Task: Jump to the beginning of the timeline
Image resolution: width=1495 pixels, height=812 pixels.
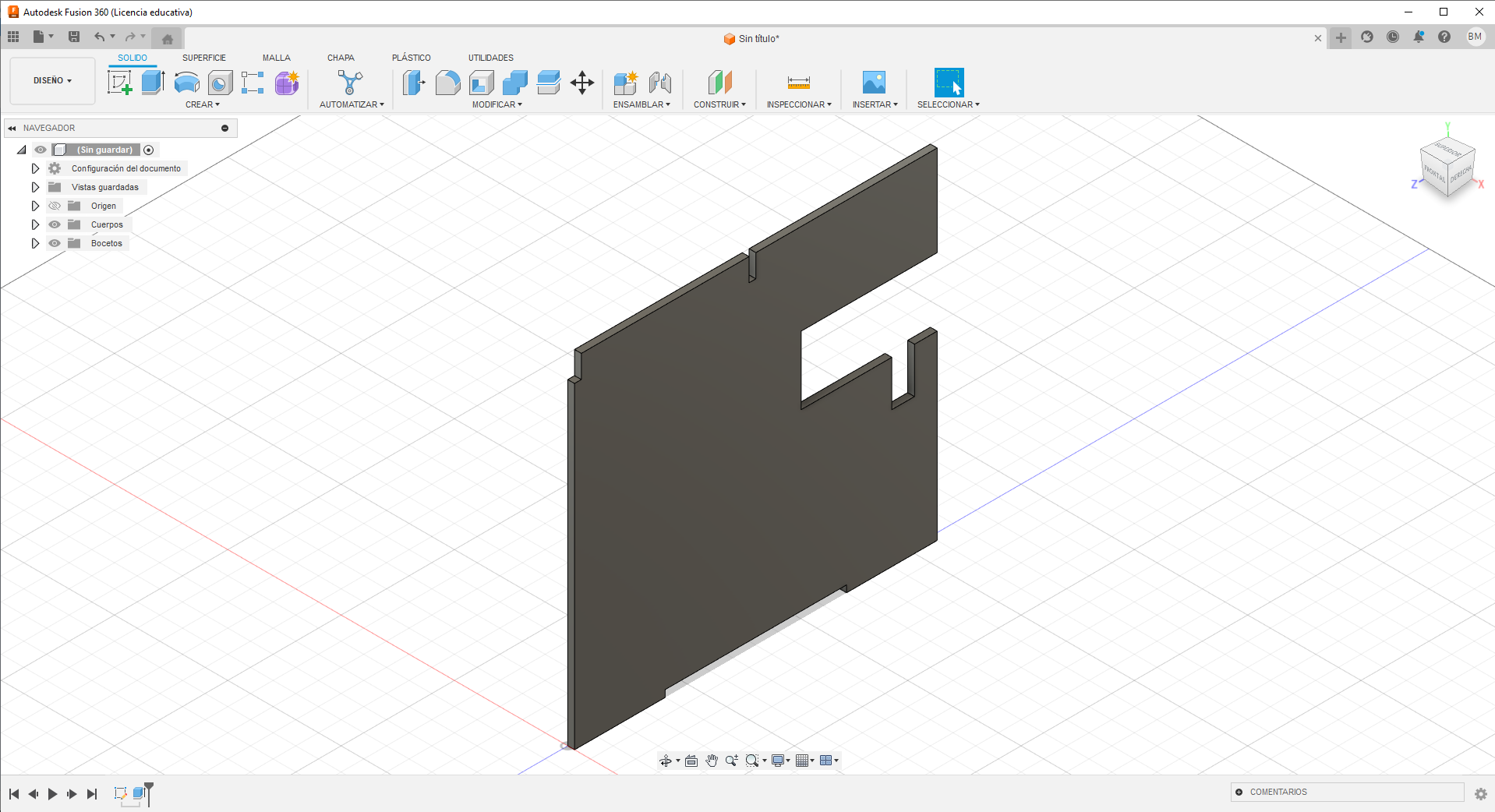Action: (x=14, y=794)
